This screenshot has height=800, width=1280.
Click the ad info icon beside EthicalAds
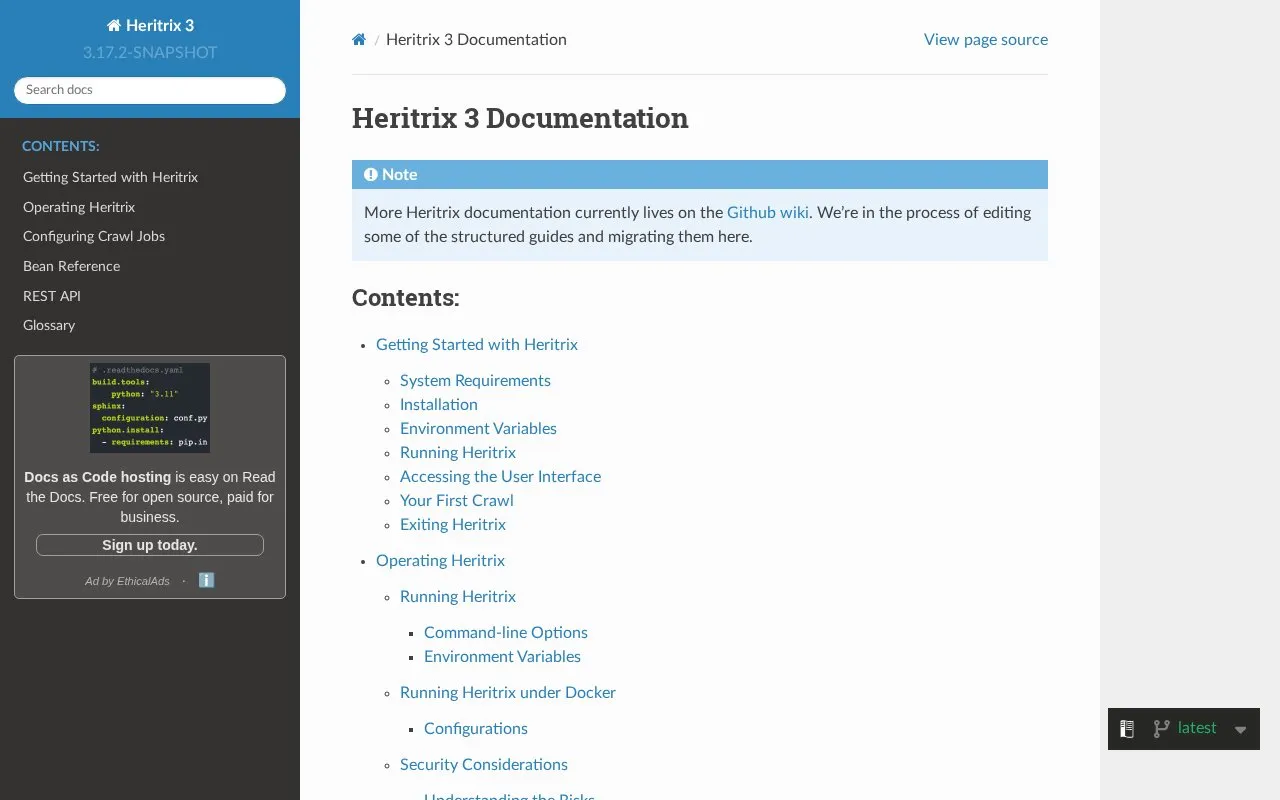207,580
